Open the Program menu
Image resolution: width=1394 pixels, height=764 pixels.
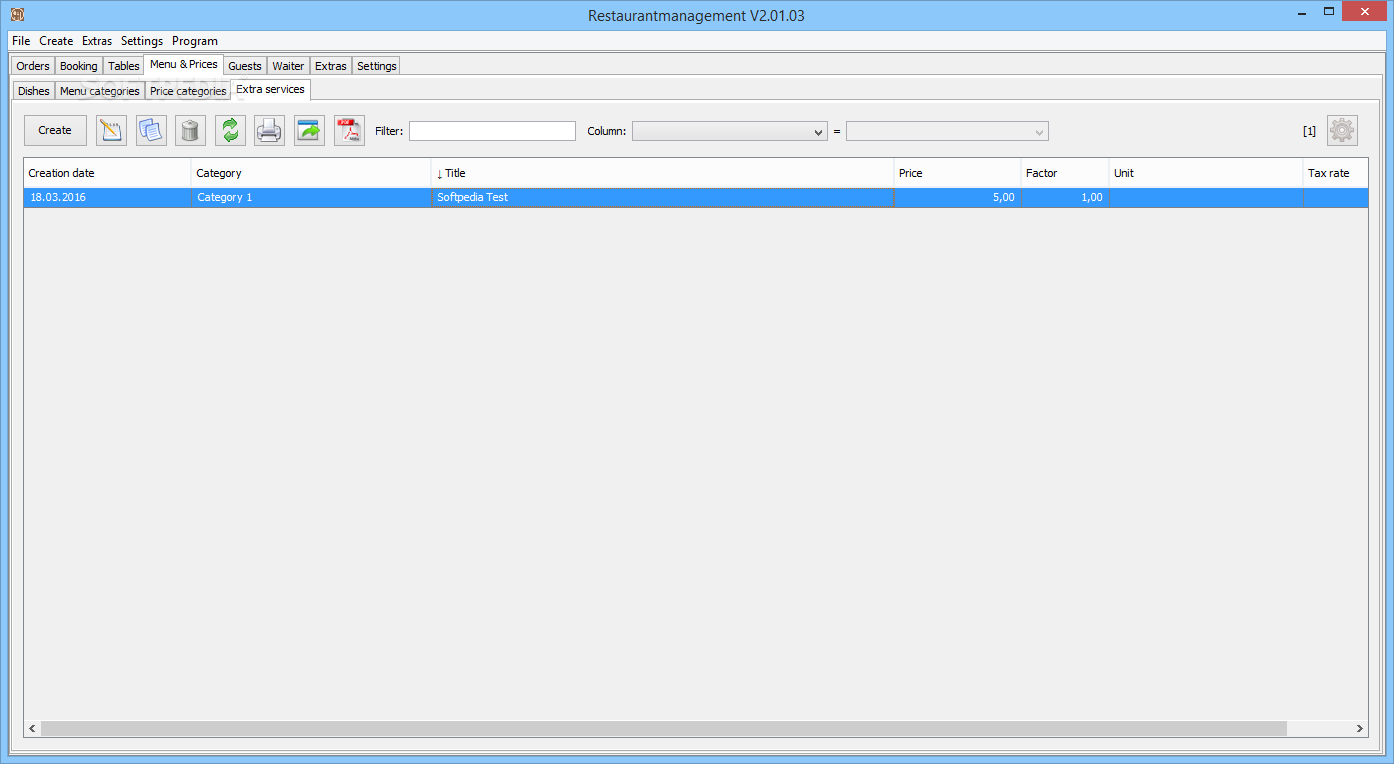coord(195,41)
